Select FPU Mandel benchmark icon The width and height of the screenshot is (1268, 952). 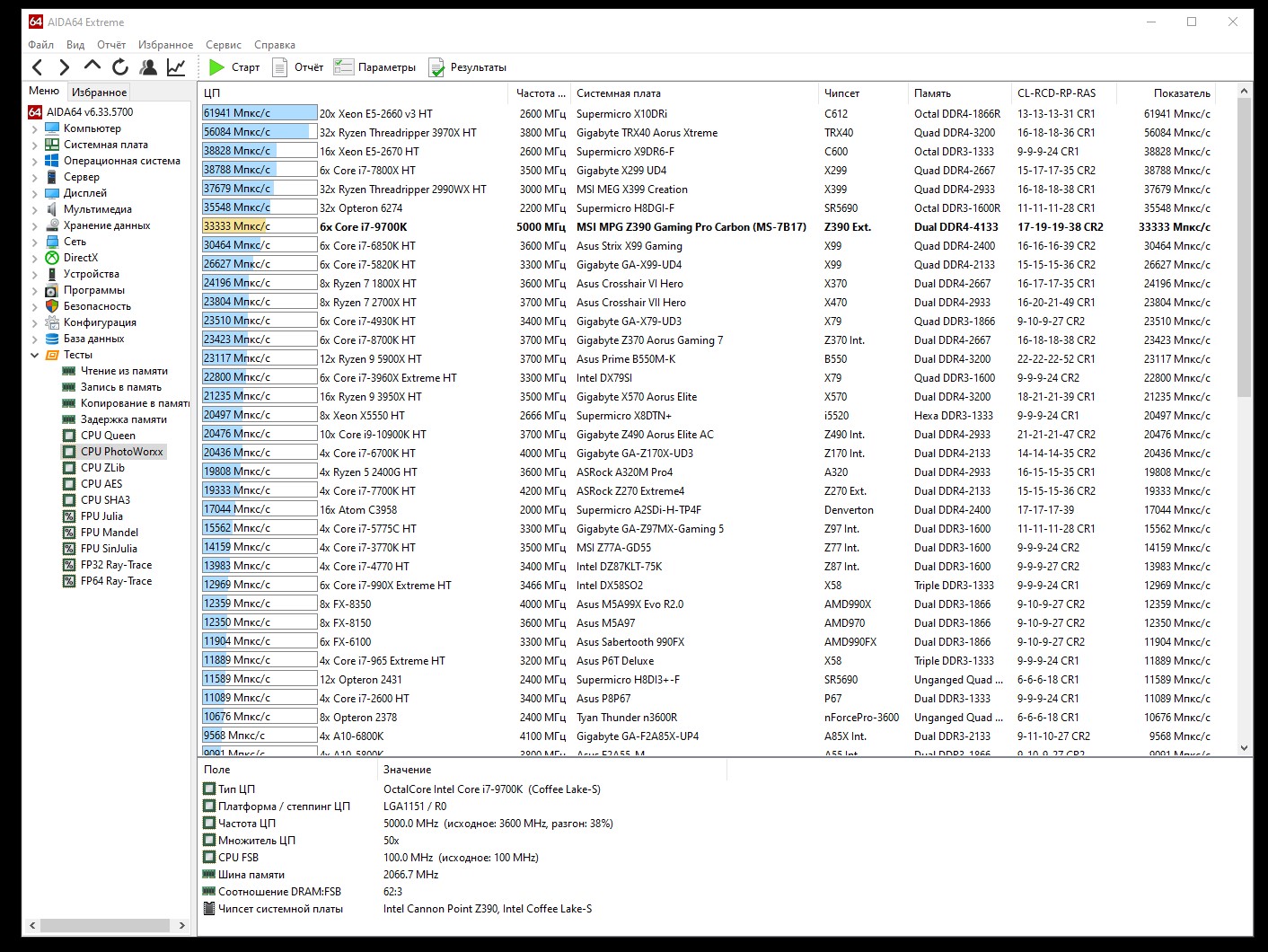(x=69, y=533)
